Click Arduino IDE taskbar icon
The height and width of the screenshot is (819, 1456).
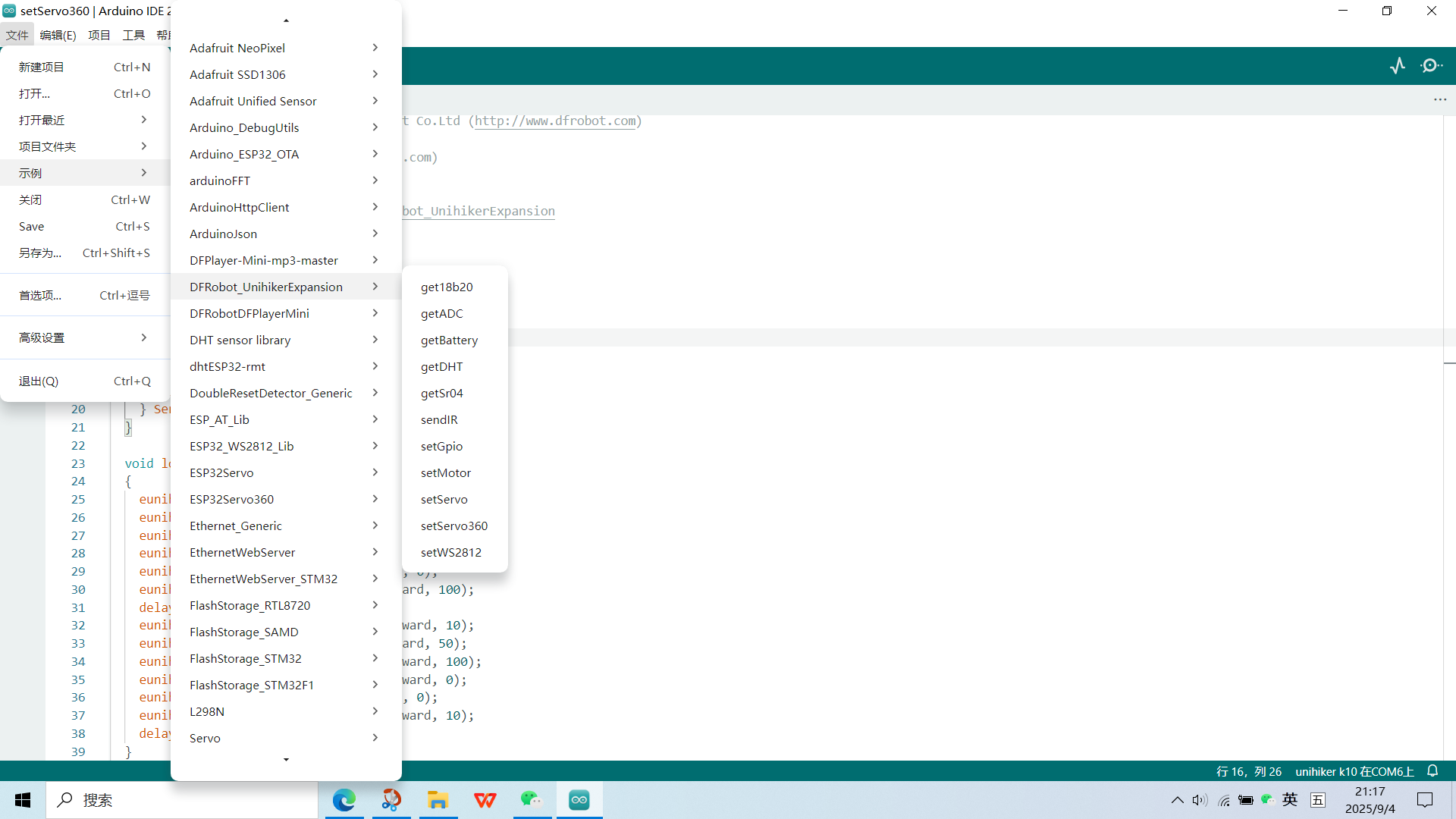(579, 800)
